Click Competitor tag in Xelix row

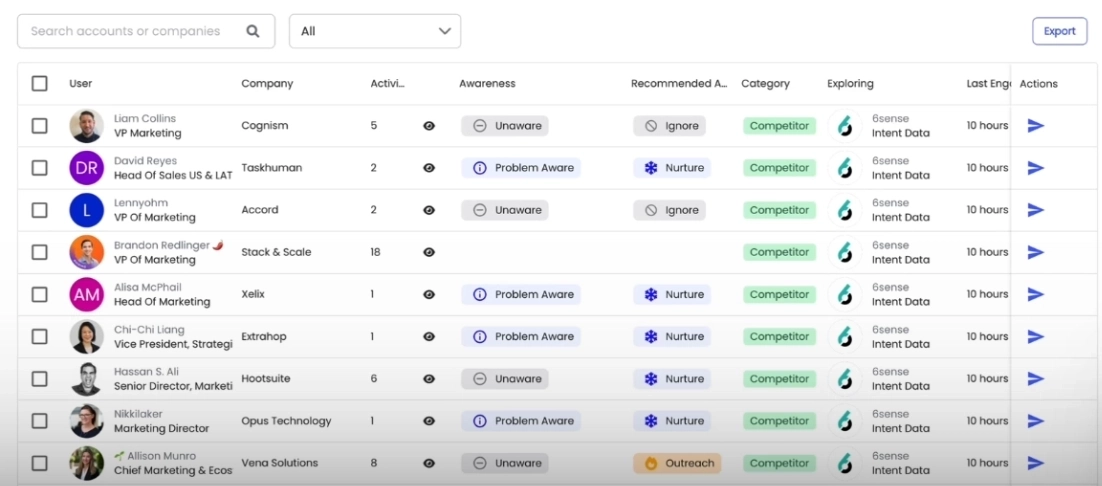[779, 294]
